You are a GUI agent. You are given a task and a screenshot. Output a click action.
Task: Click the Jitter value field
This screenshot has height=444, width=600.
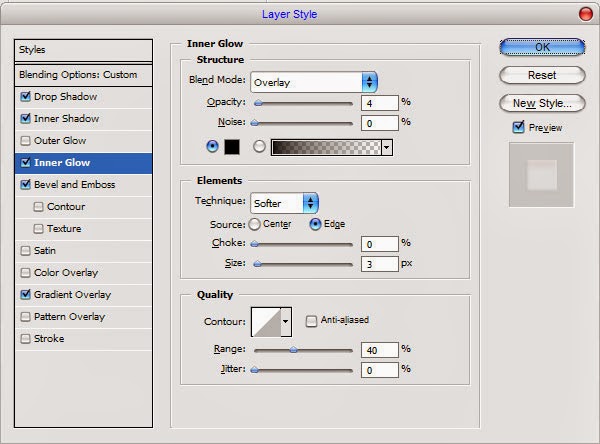[x=380, y=370]
